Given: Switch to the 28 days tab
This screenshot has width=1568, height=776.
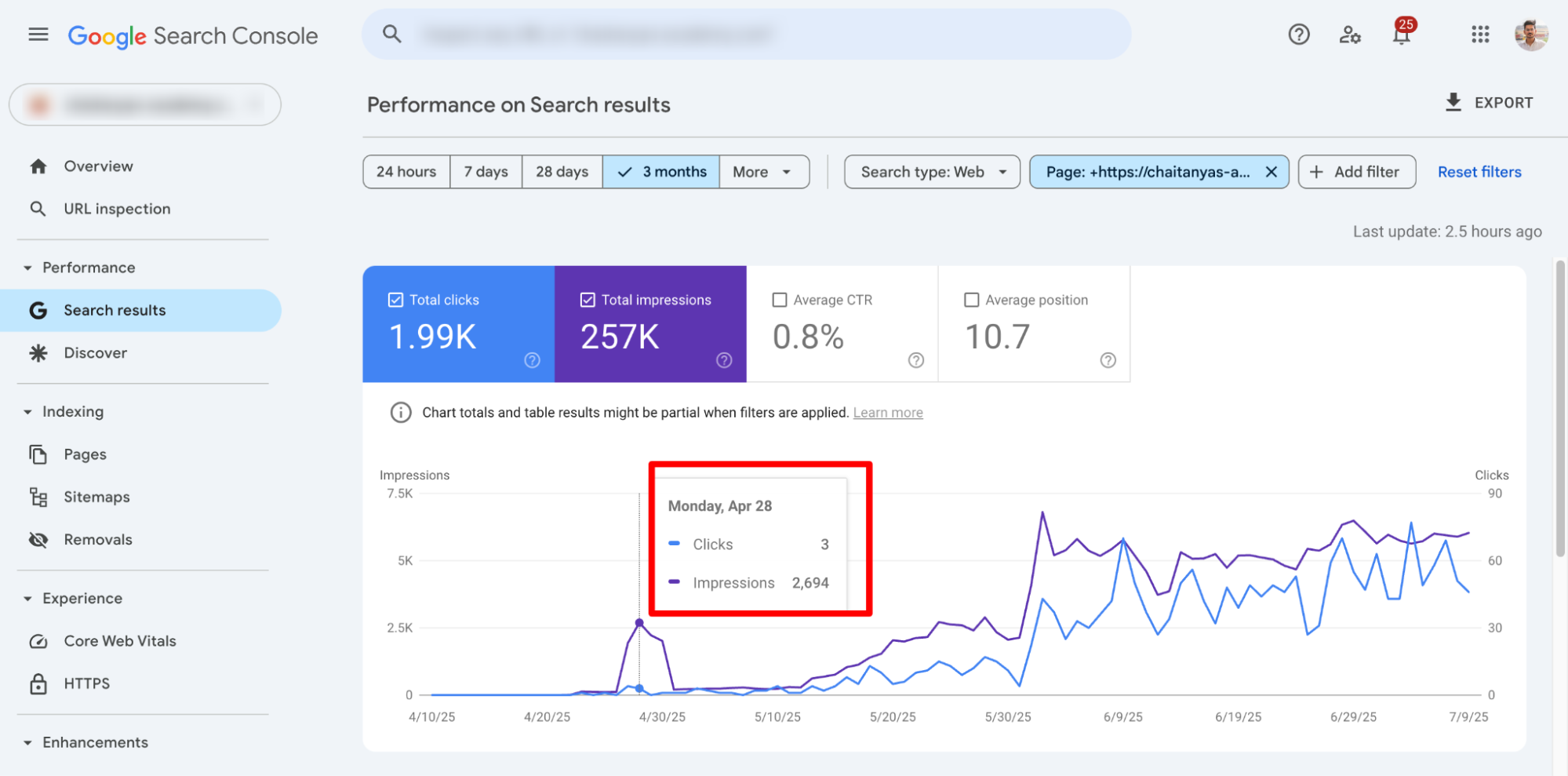Looking at the screenshot, I should coord(561,171).
